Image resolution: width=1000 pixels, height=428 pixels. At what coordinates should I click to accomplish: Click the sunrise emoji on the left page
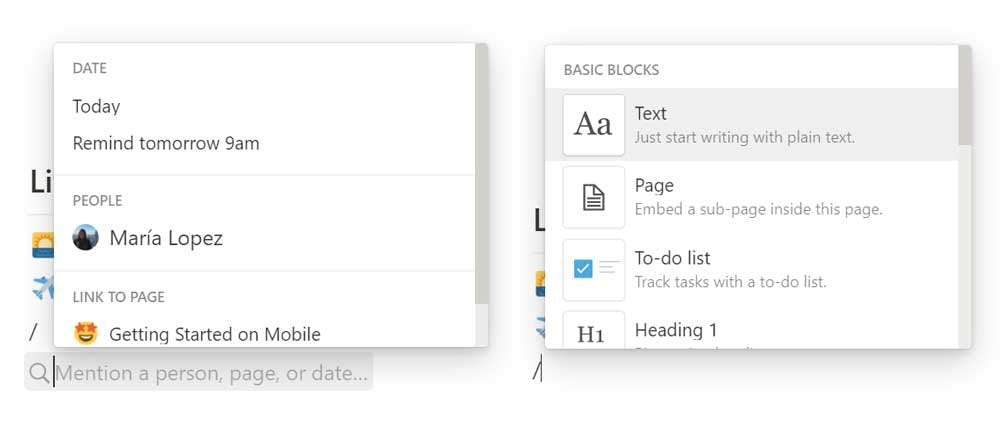42,245
